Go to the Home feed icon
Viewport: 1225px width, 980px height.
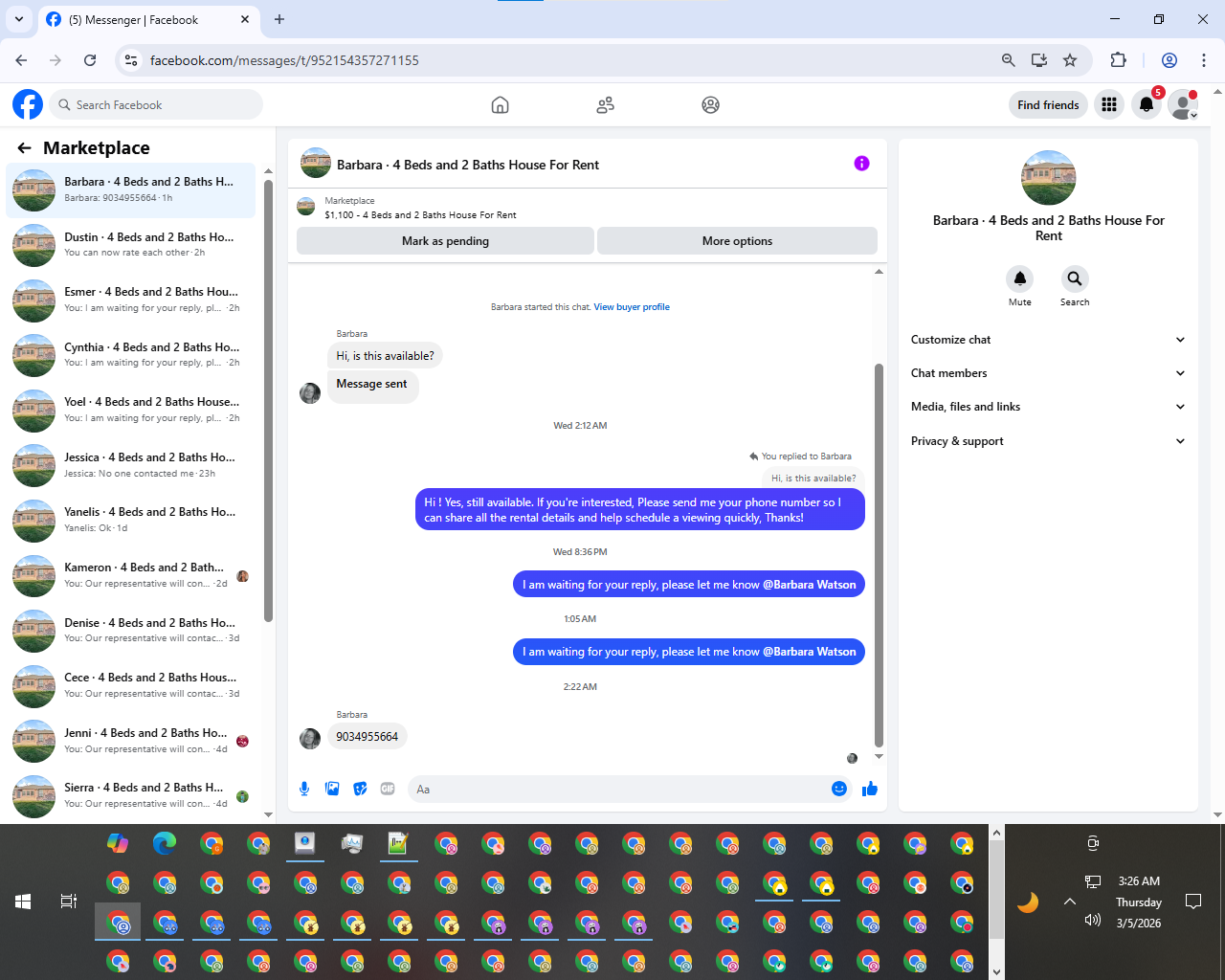500,105
